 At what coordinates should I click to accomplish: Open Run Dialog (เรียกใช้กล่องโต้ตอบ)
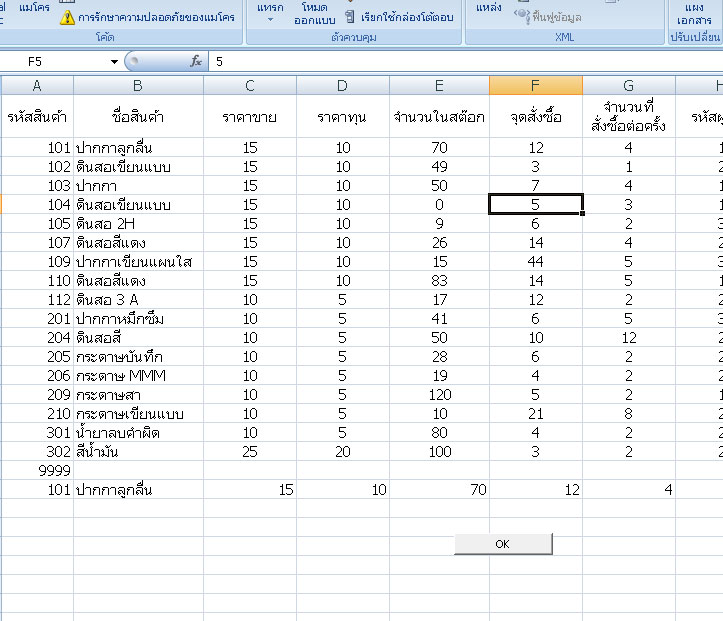point(398,18)
